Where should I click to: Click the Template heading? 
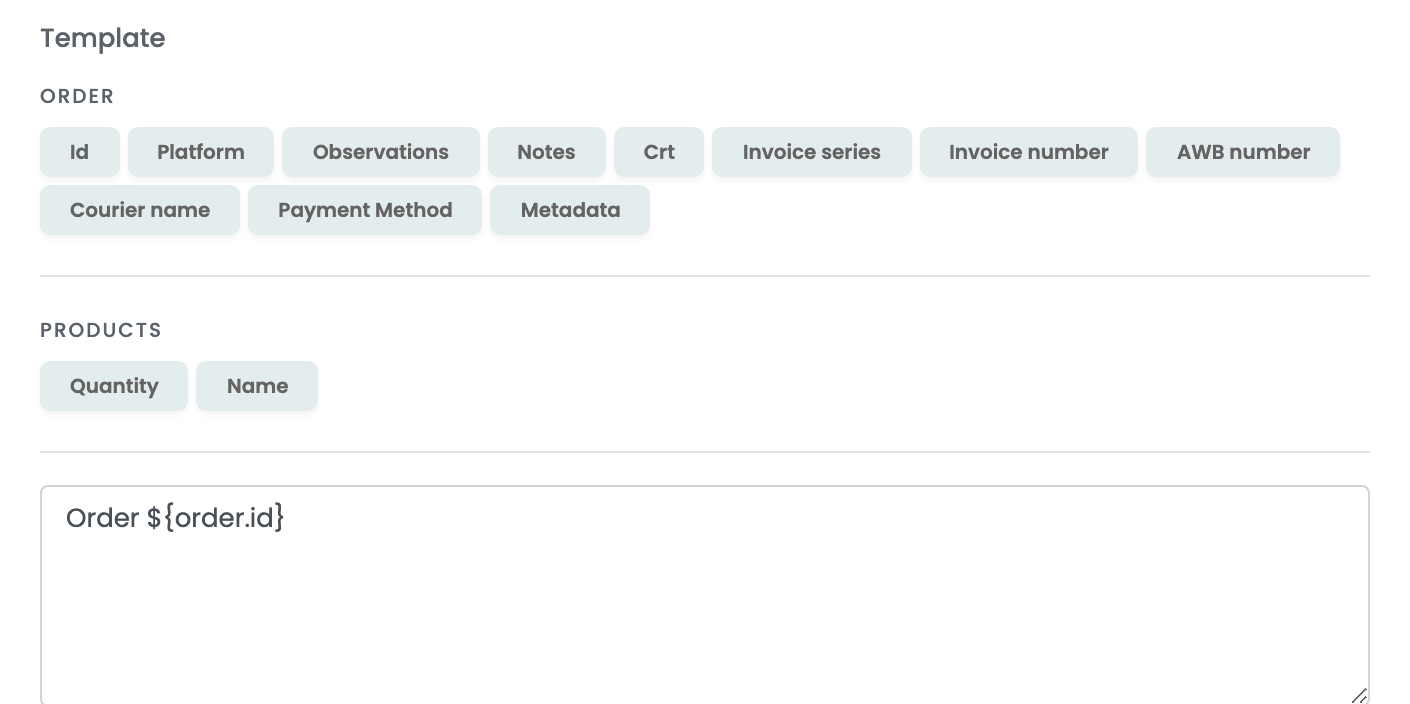[103, 38]
